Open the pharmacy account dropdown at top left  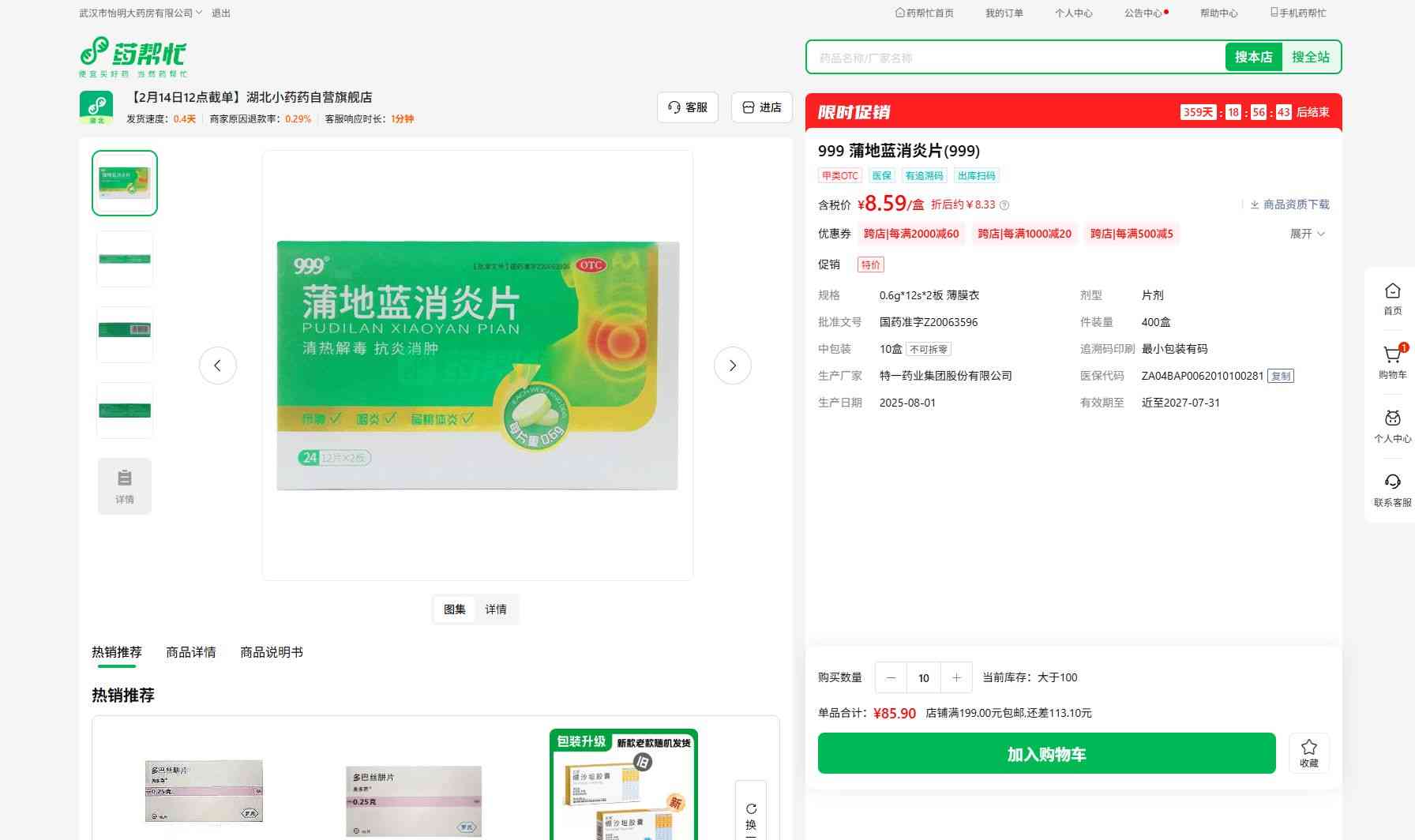[x=141, y=13]
